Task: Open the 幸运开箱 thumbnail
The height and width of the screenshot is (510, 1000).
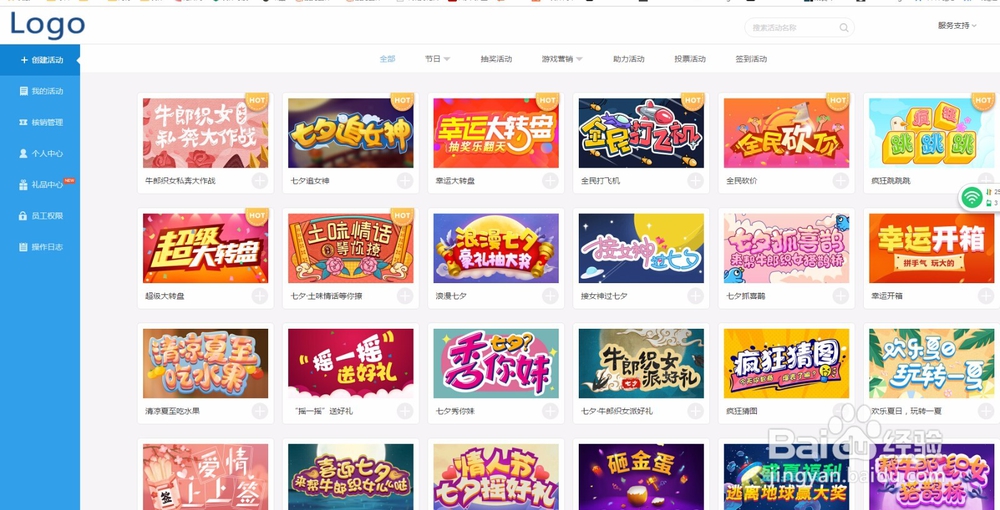Action: click(932, 248)
